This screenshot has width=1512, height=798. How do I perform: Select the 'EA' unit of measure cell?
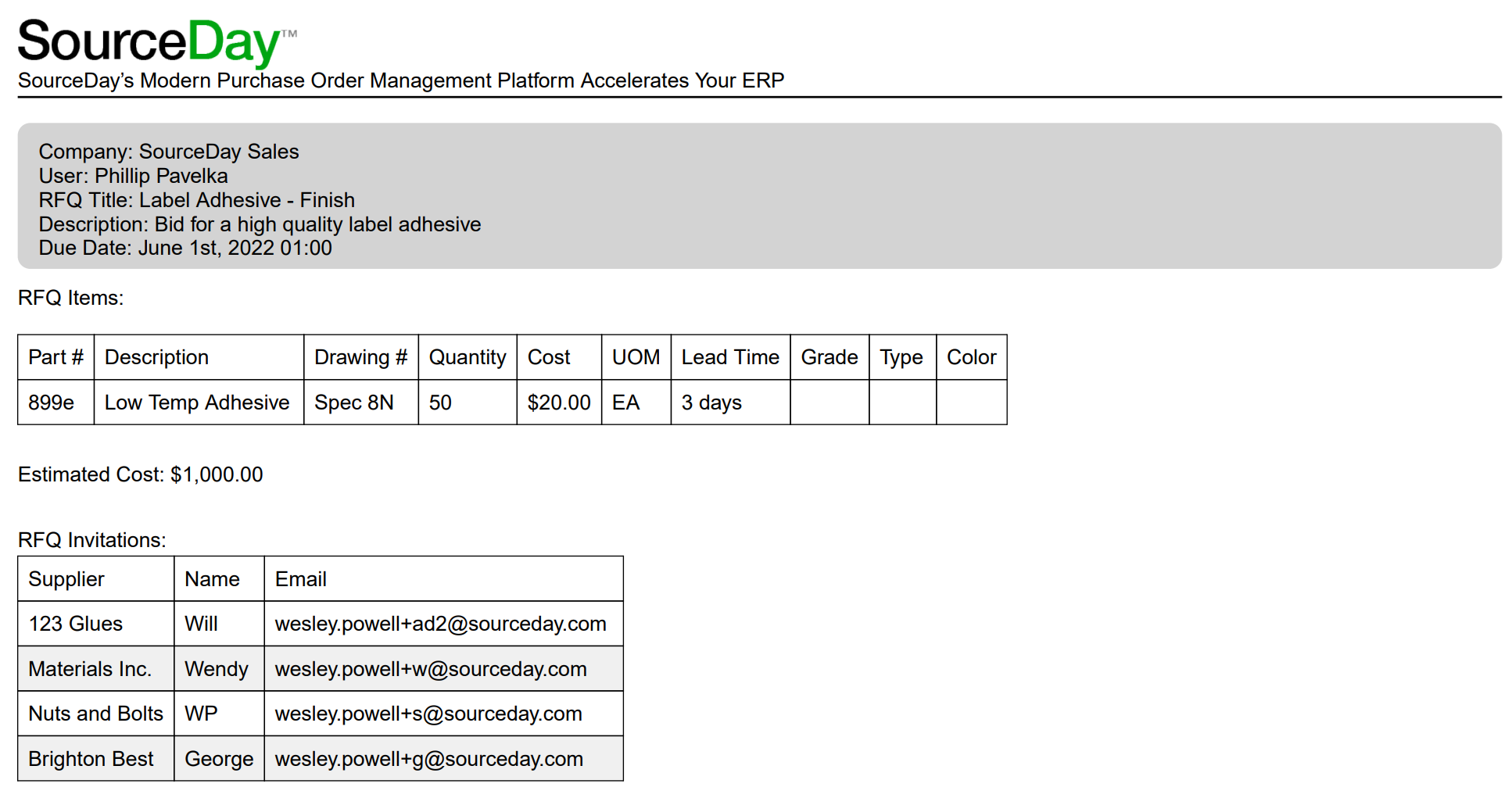(x=636, y=403)
